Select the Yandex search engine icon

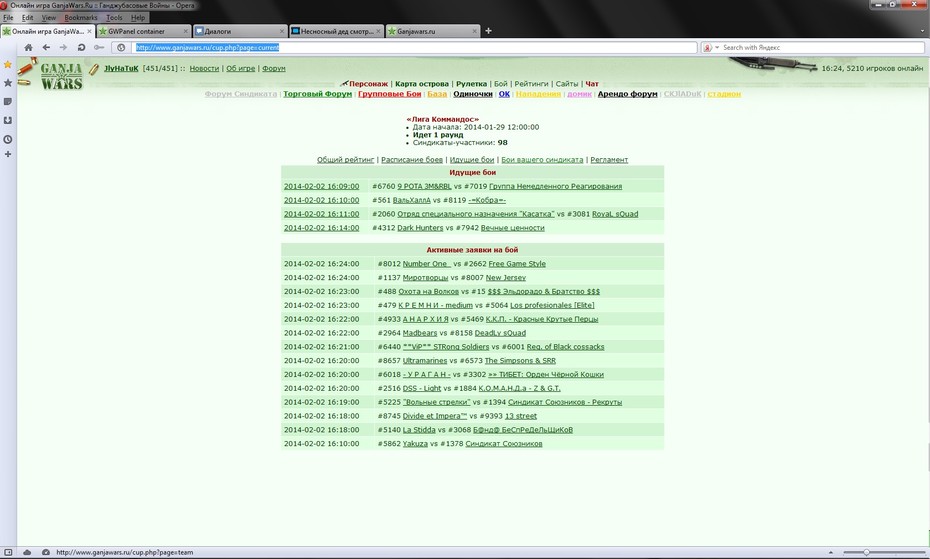(x=708, y=47)
